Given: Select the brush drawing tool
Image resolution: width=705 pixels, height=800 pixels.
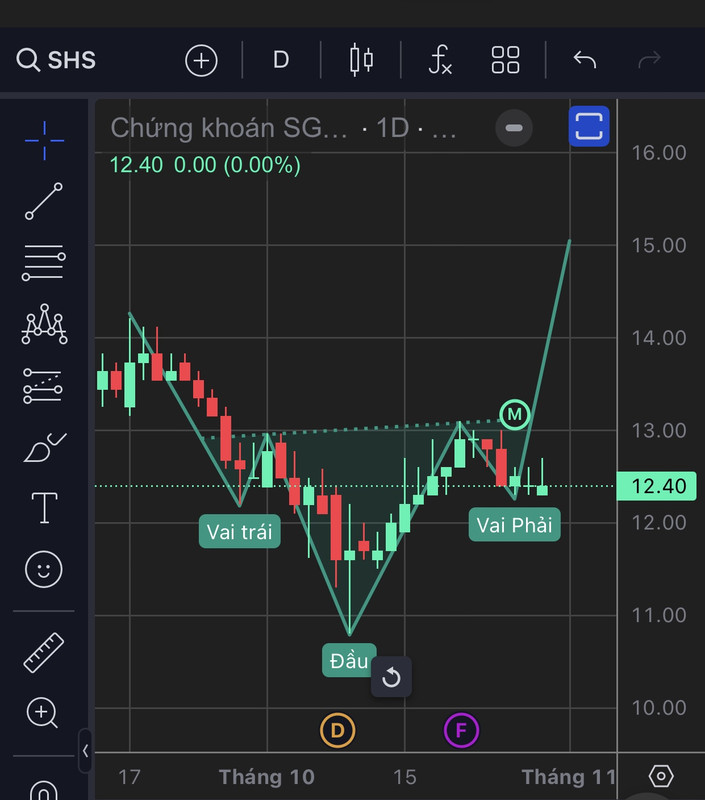Looking at the screenshot, I should 44,447.
